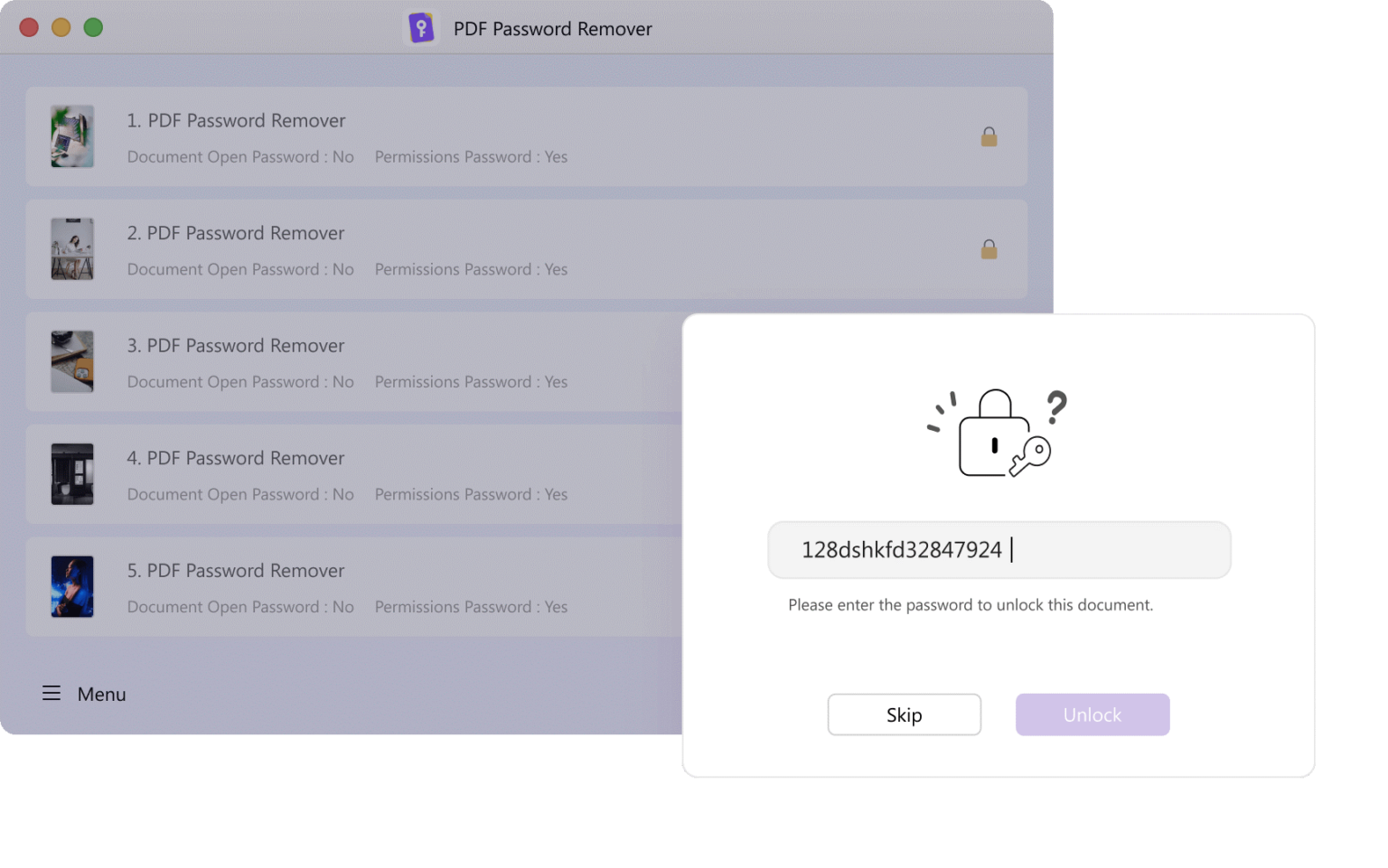The image size is (1388, 868).
Task: Skip entering the password
Action: pos(904,714)
